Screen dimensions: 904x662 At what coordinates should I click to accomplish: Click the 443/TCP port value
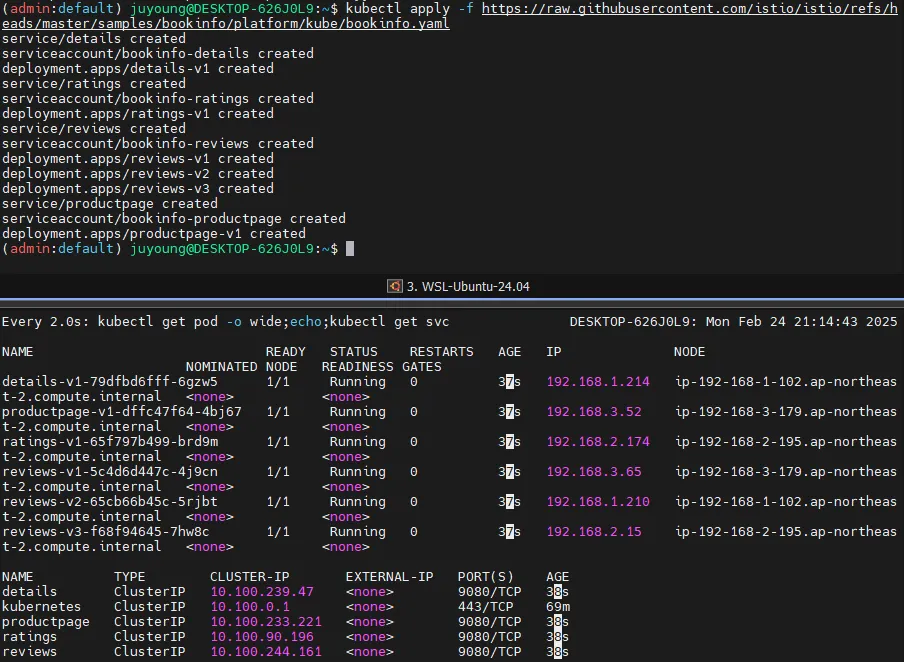(485, 607)
